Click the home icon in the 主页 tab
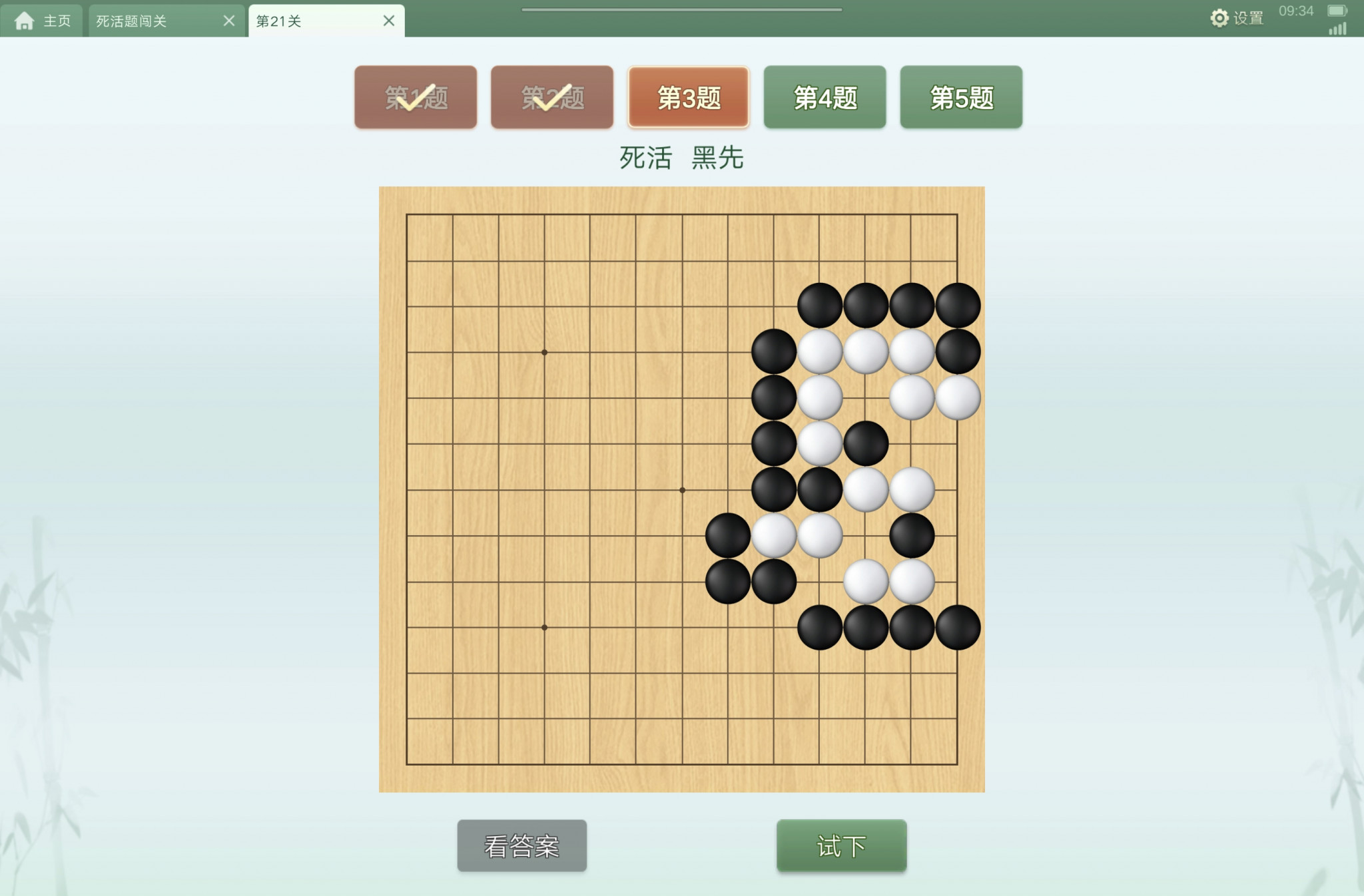The height and width of the screenshot is (896, 1364). [25, 21]
